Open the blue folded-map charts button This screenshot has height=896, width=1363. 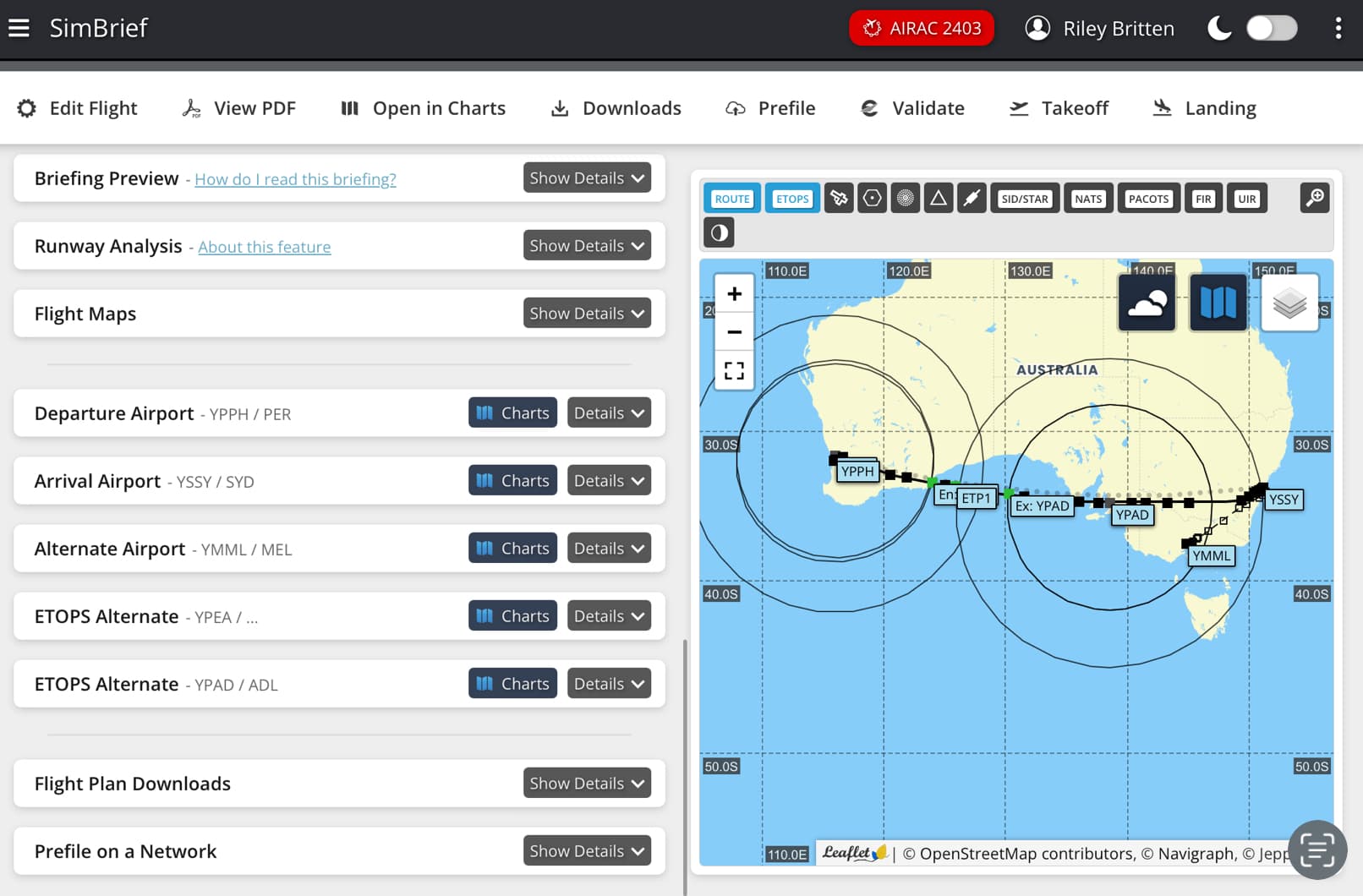pyautogui.click(x=1218, y=303)
